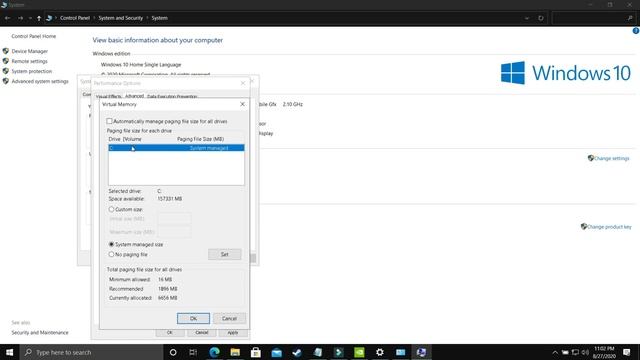The width and height of the screenshot is (640, 360).
Task: Select drive C: row in paging list
Action: 176,148
